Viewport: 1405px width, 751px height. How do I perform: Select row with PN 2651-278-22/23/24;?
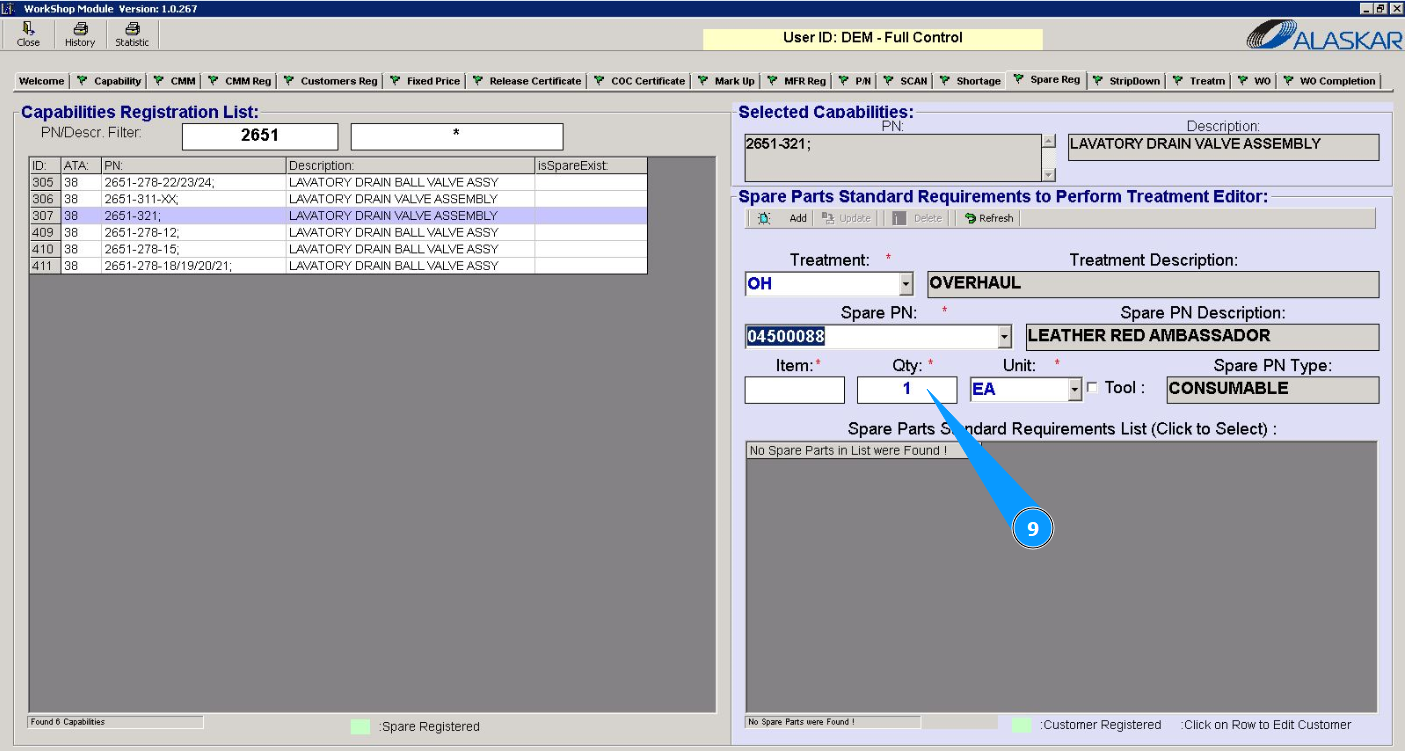pyautogui.click(x=338, y=182)
